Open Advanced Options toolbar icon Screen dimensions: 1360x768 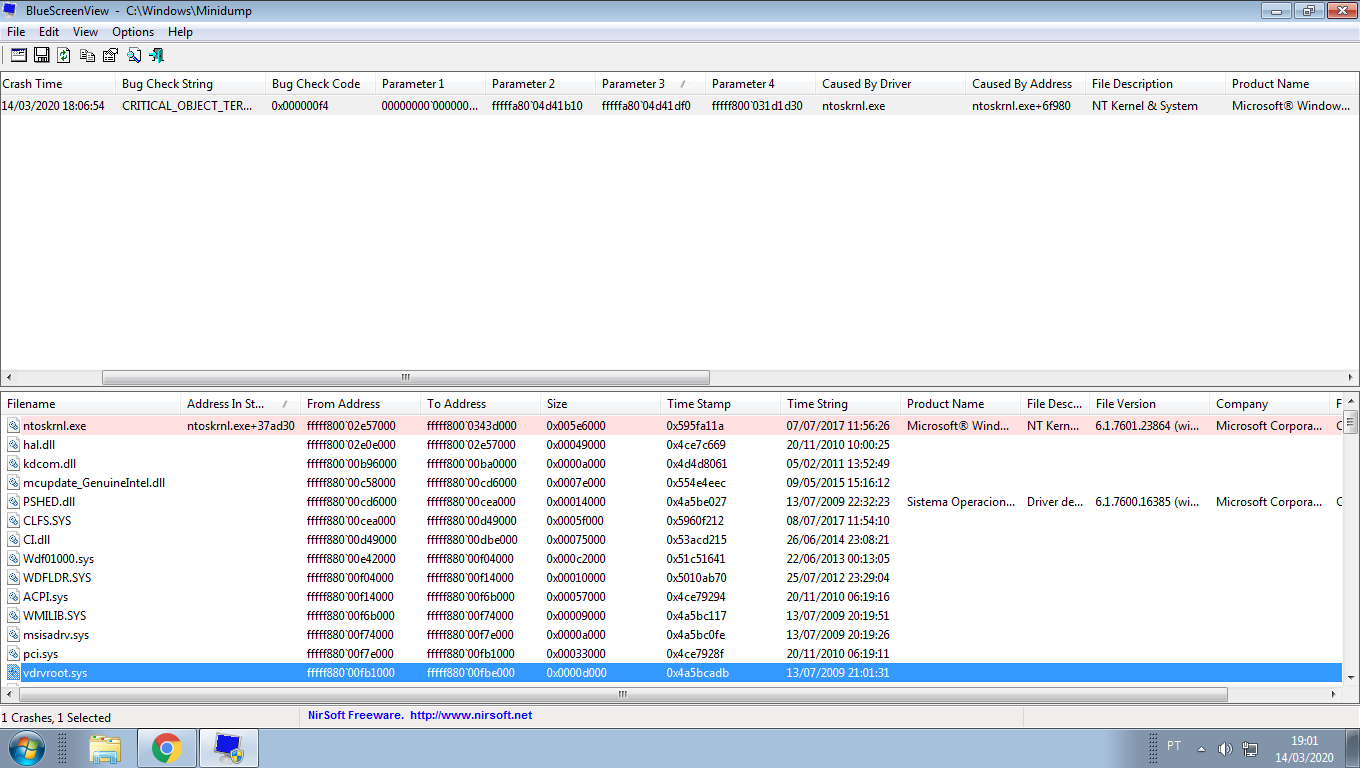[x=19, y=56]
